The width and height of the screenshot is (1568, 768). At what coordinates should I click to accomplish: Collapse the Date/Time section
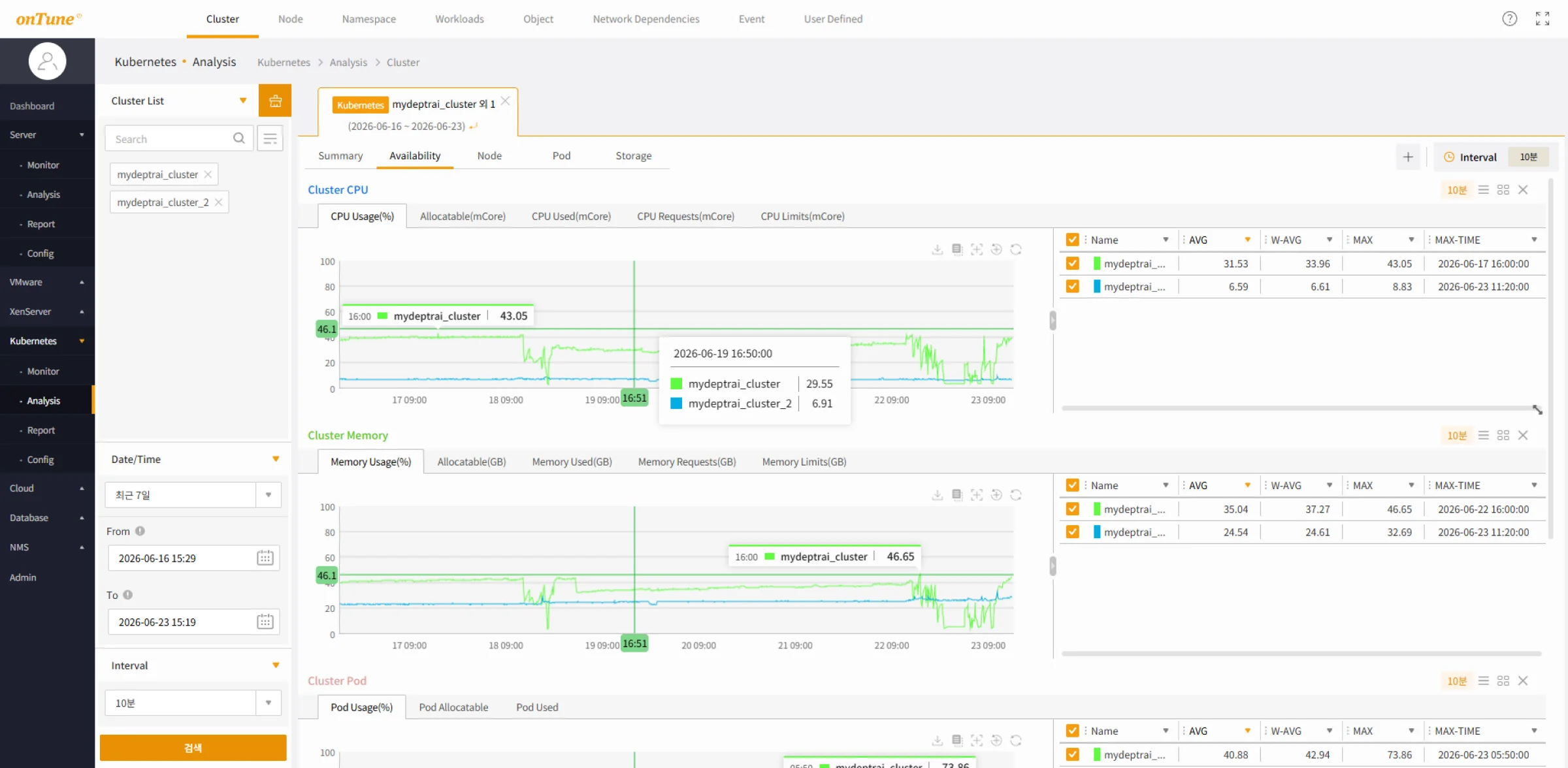click(276, 459)
